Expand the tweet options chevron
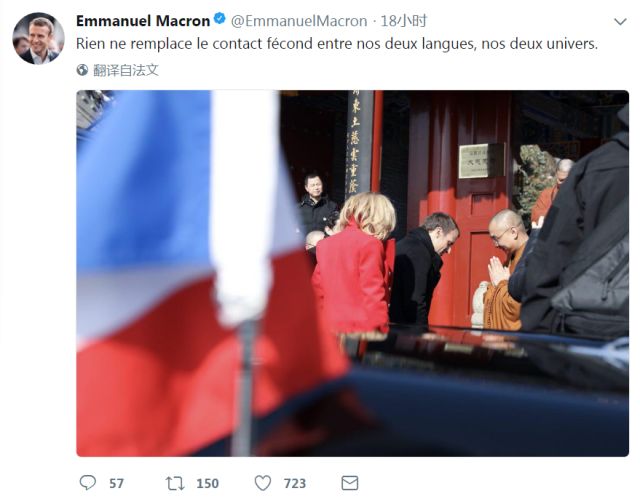The image size is (640, 499). [620, 22]
